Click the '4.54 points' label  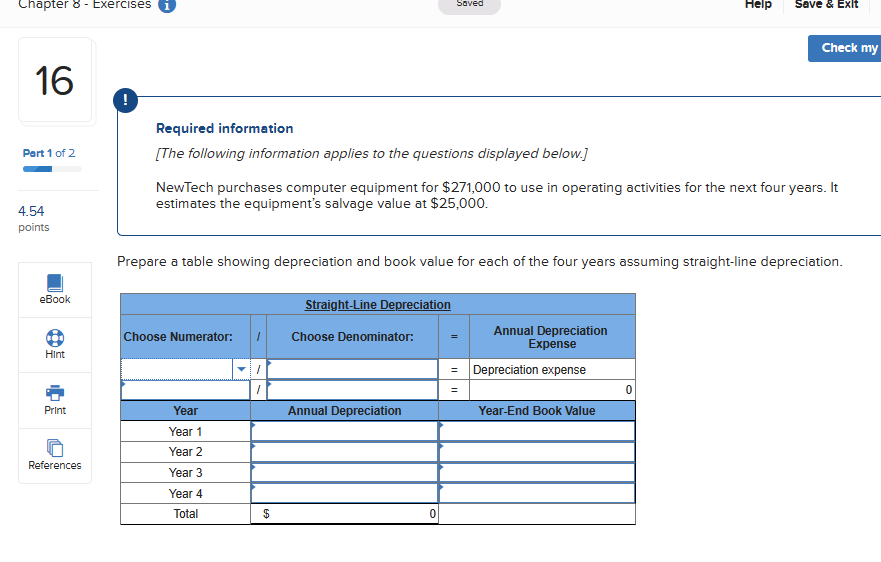click(x=34, y=219)
